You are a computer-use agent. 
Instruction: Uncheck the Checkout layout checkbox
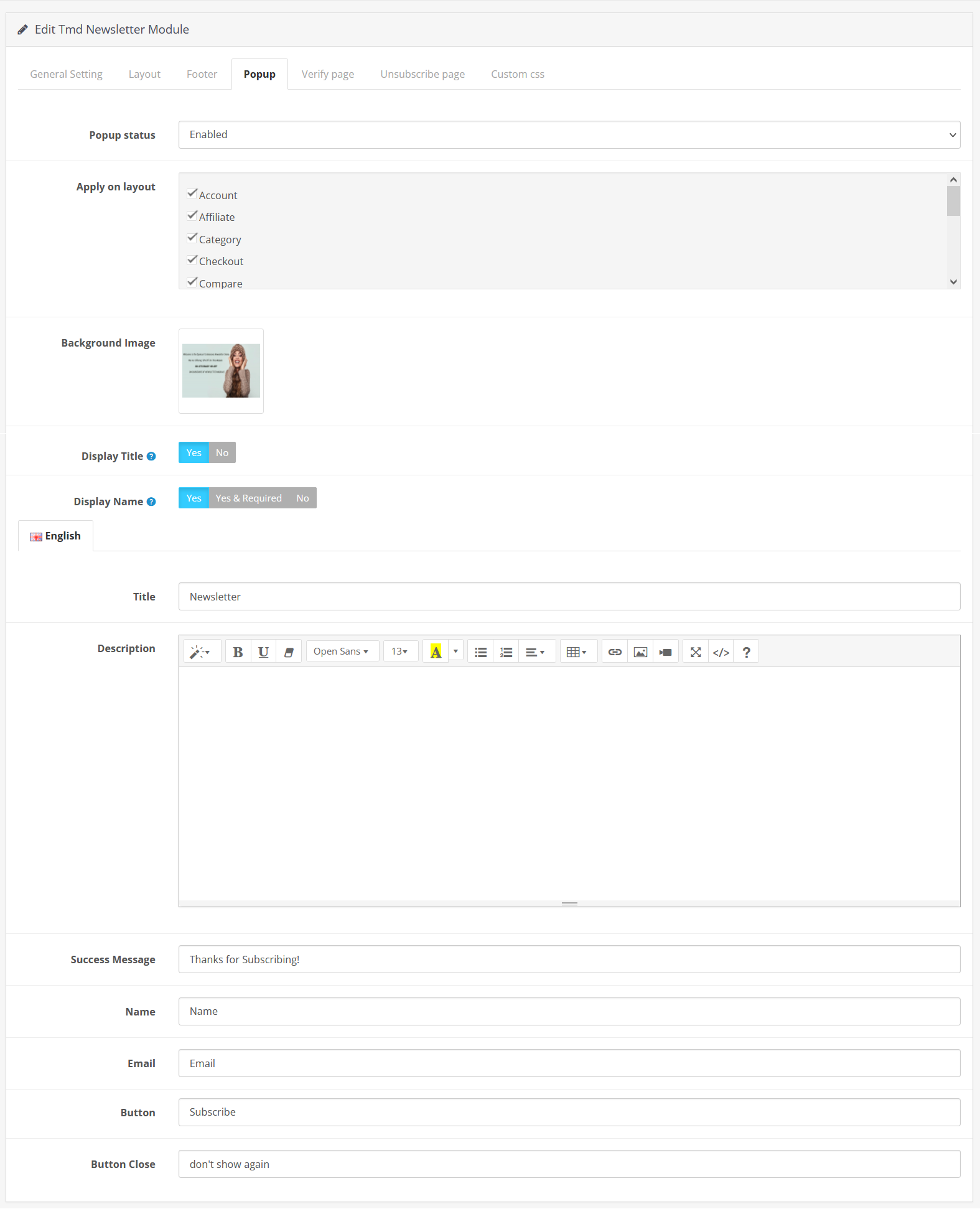(x=192, y=260)
